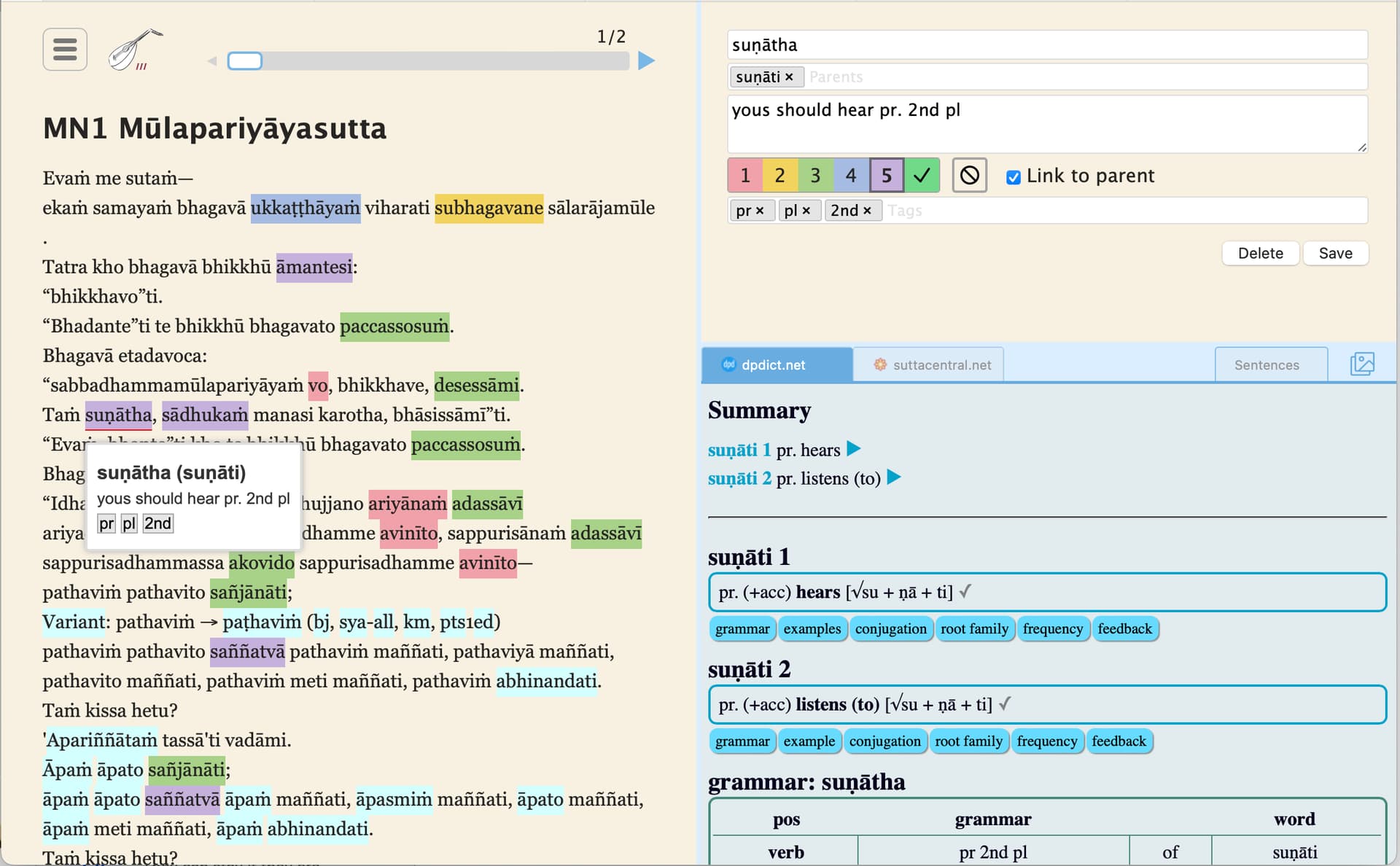Remove the suṇāti parent tag
The image size is (1400, 866).
coord(789,77)
